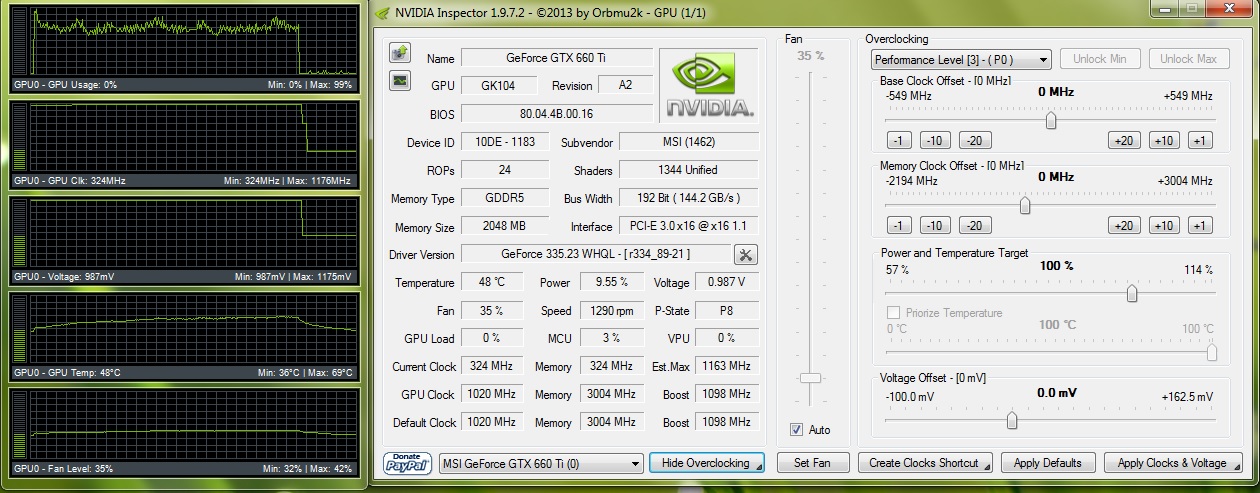This screenshot has height=493, width=1260.
Task: Click the Device ID value 10DE - 1183
Action: pos(505,142)
